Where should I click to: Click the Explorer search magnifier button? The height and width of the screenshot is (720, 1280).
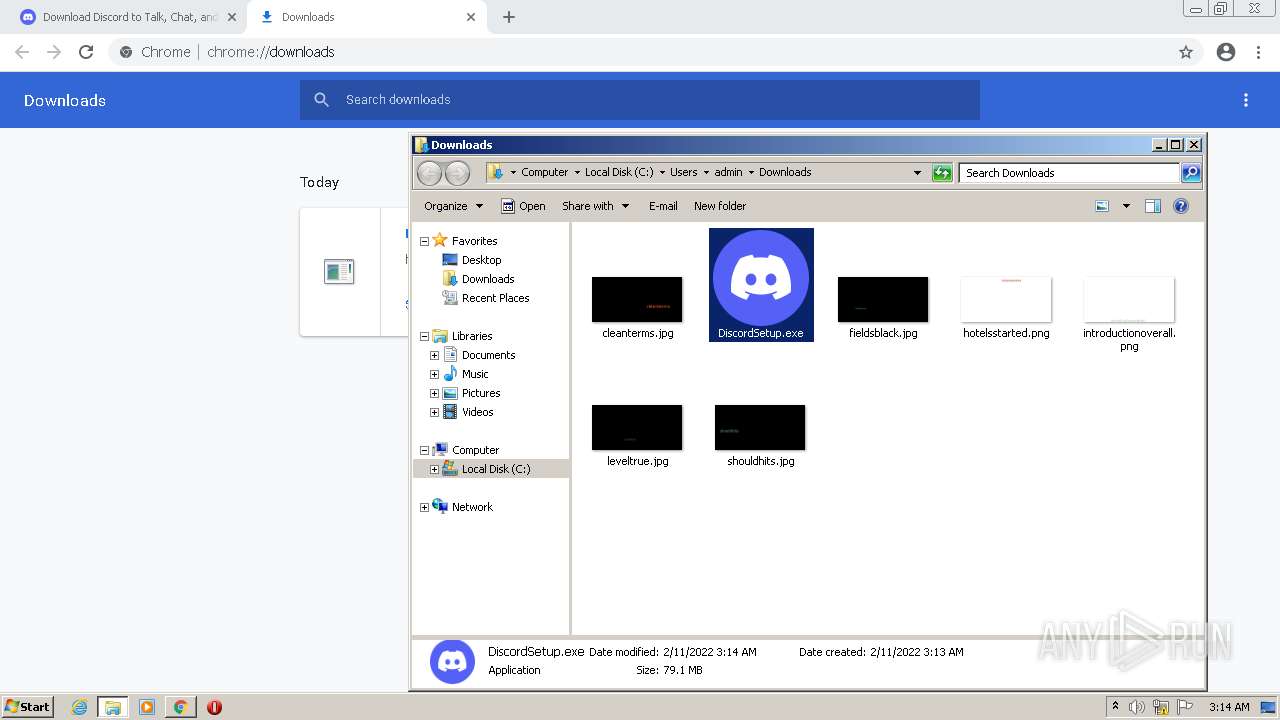tap(1191, 173)
